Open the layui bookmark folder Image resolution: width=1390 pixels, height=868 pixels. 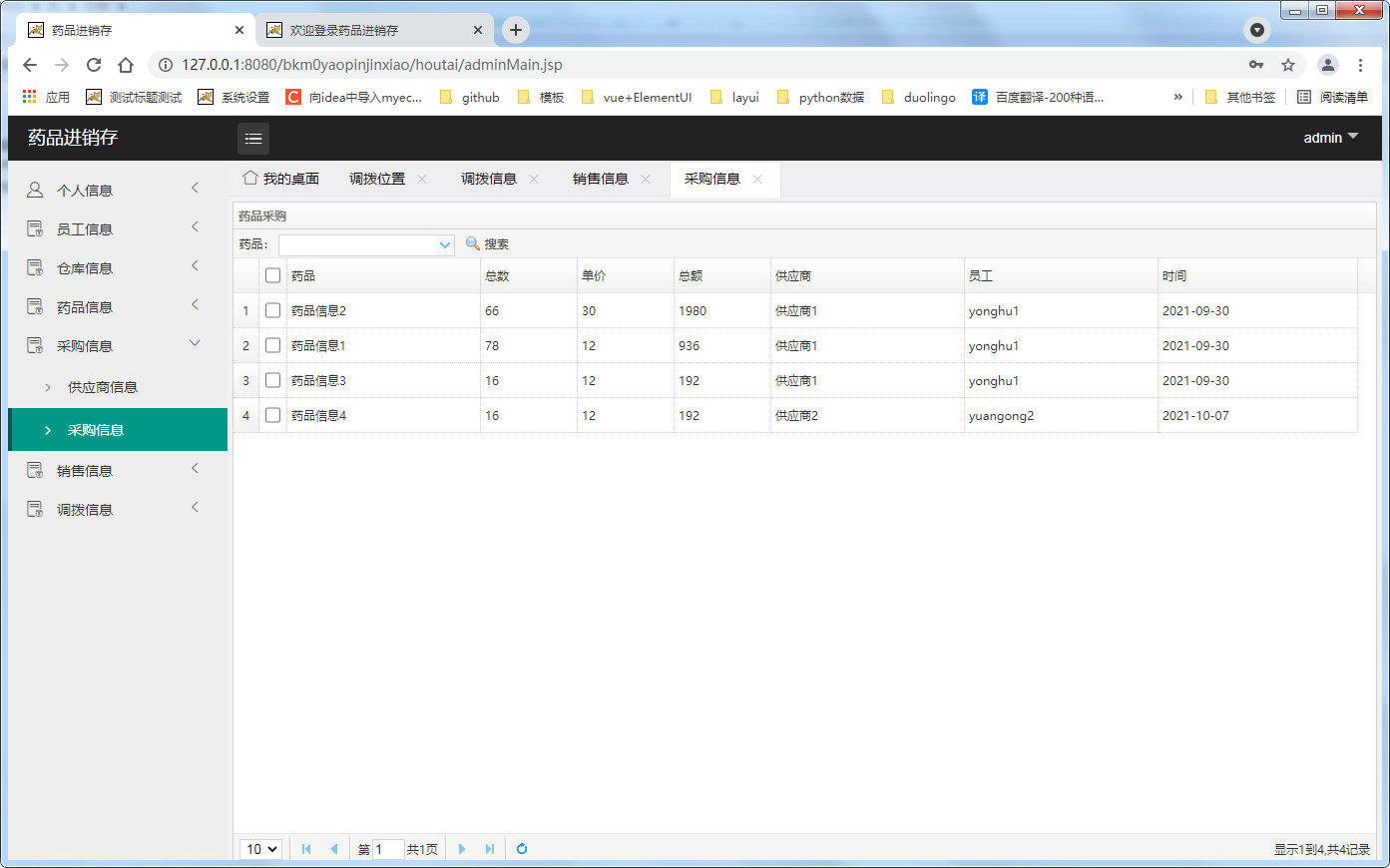click(734, 97)
